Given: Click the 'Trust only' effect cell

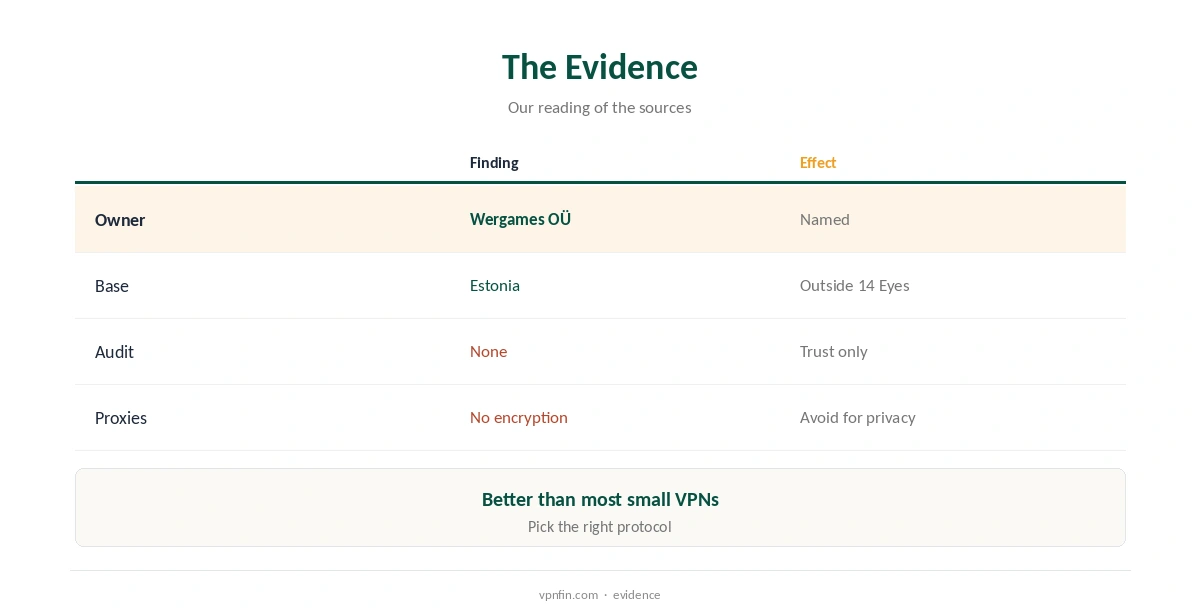Looking at the screenshot, I should click(x=834, y=351).
